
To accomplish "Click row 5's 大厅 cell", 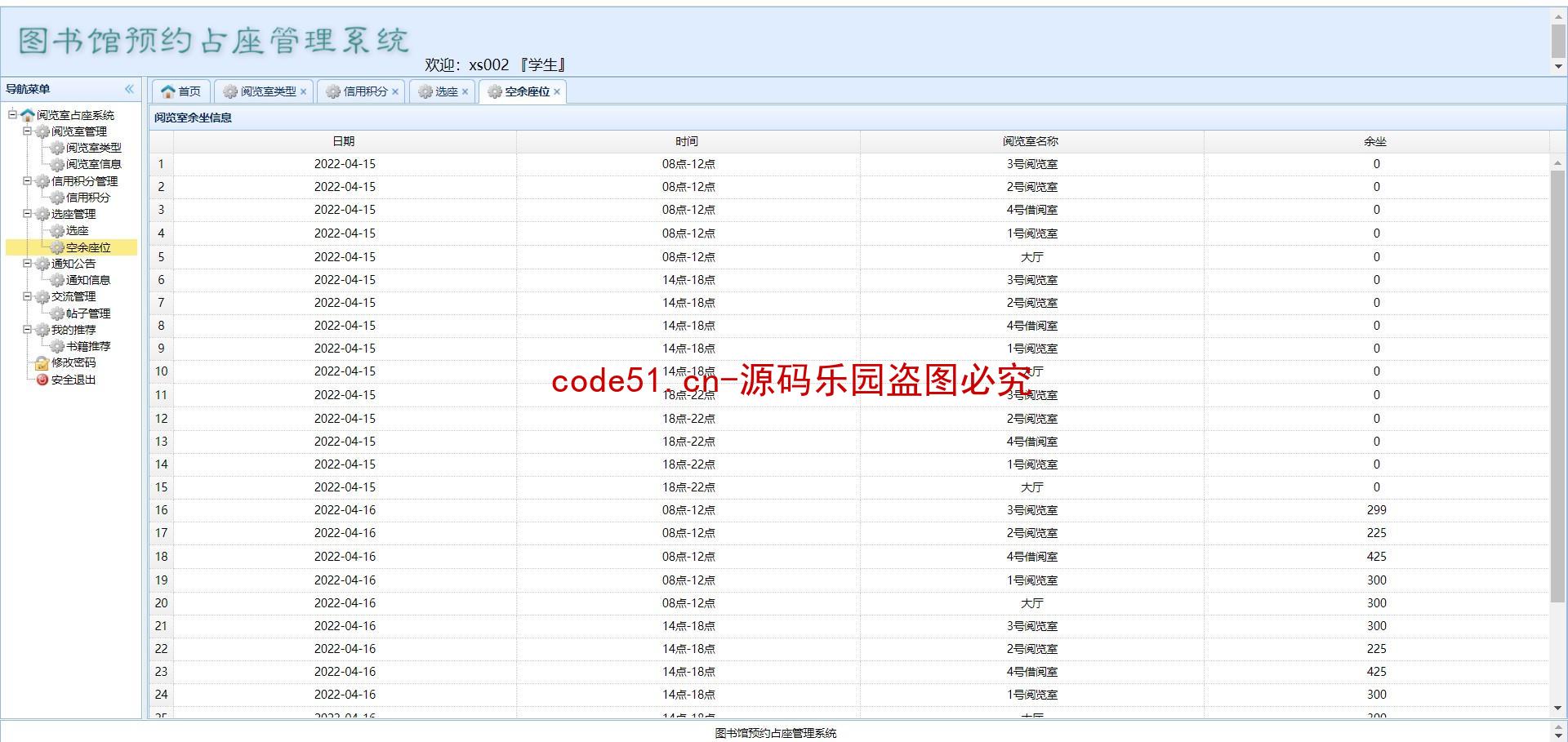I will [1031, 257].
